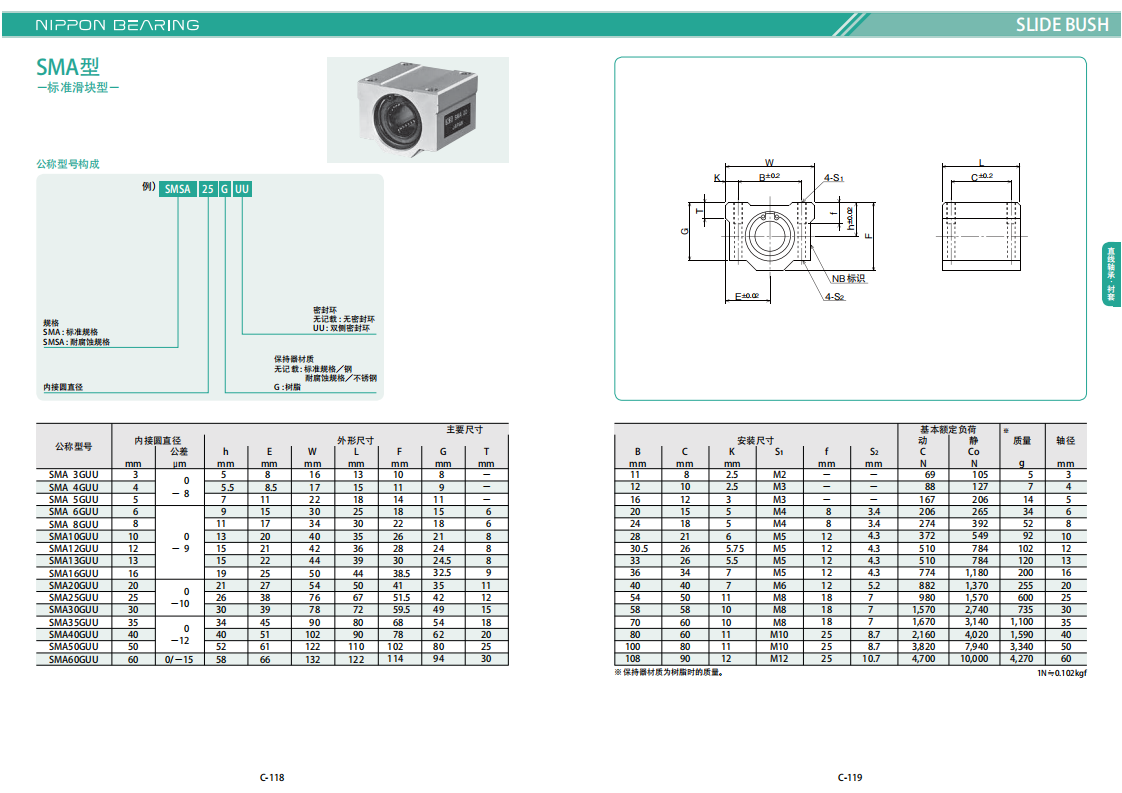Viewport: 1122px width, 793px height.
Task: Click the 主要尺寸 table heading
Action: click(x=464, y=429)
